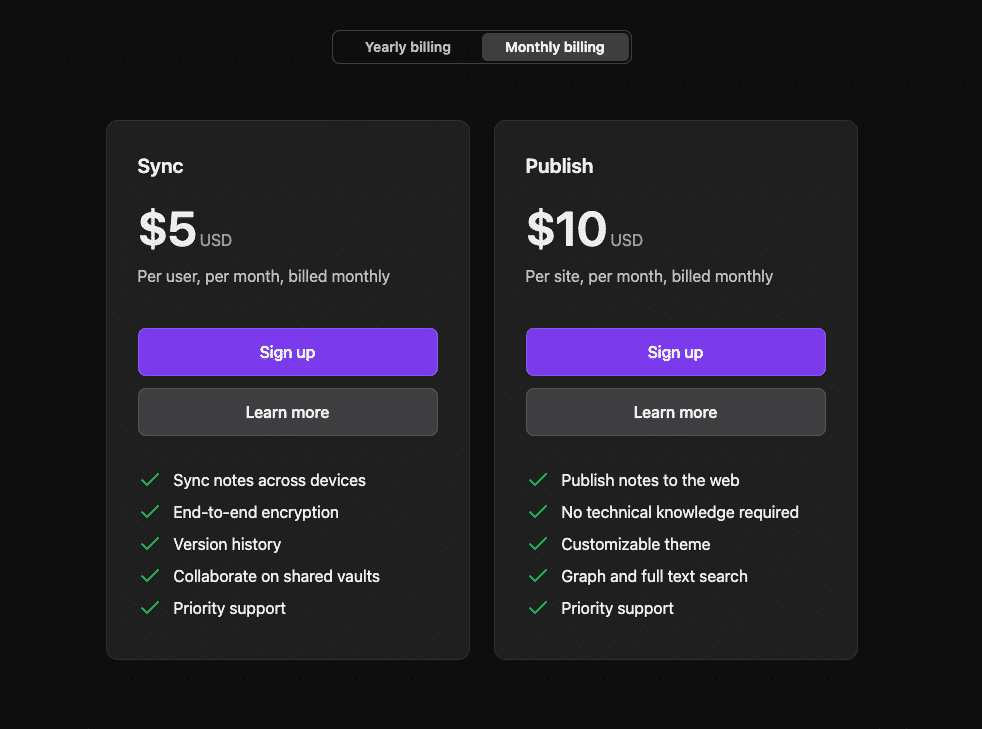This screenshot has width=982, height=729.
Task: Switch to Yearly billing option
Action: pos(408,47)
